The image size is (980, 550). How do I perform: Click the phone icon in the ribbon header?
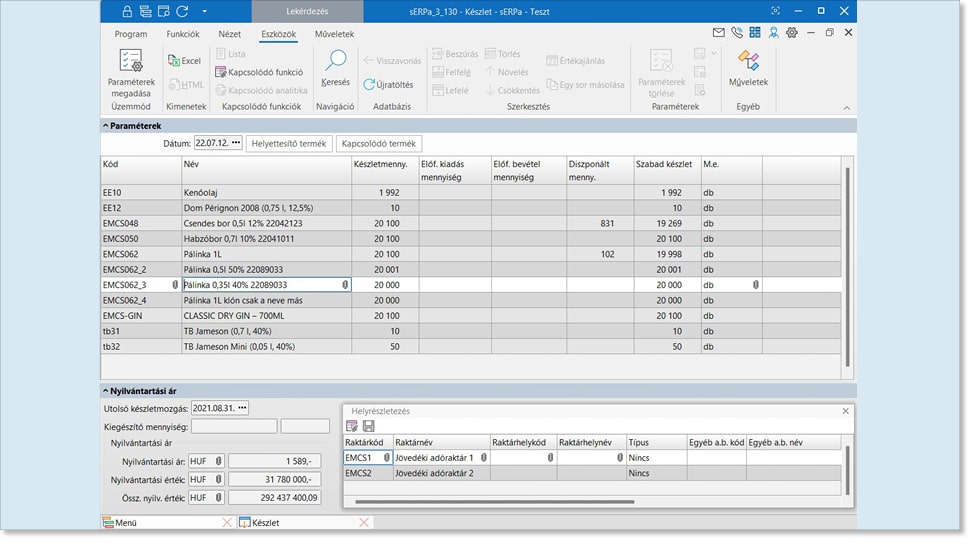coord(736,33)
